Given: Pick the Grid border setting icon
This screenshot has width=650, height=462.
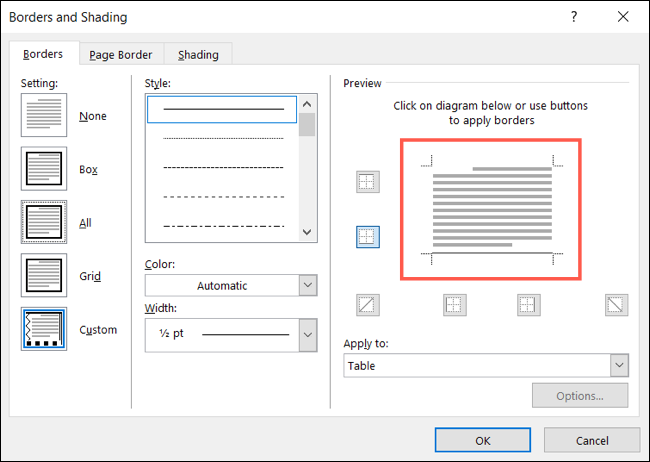Looking at the screenshot, I should click(x=44, y=276).
